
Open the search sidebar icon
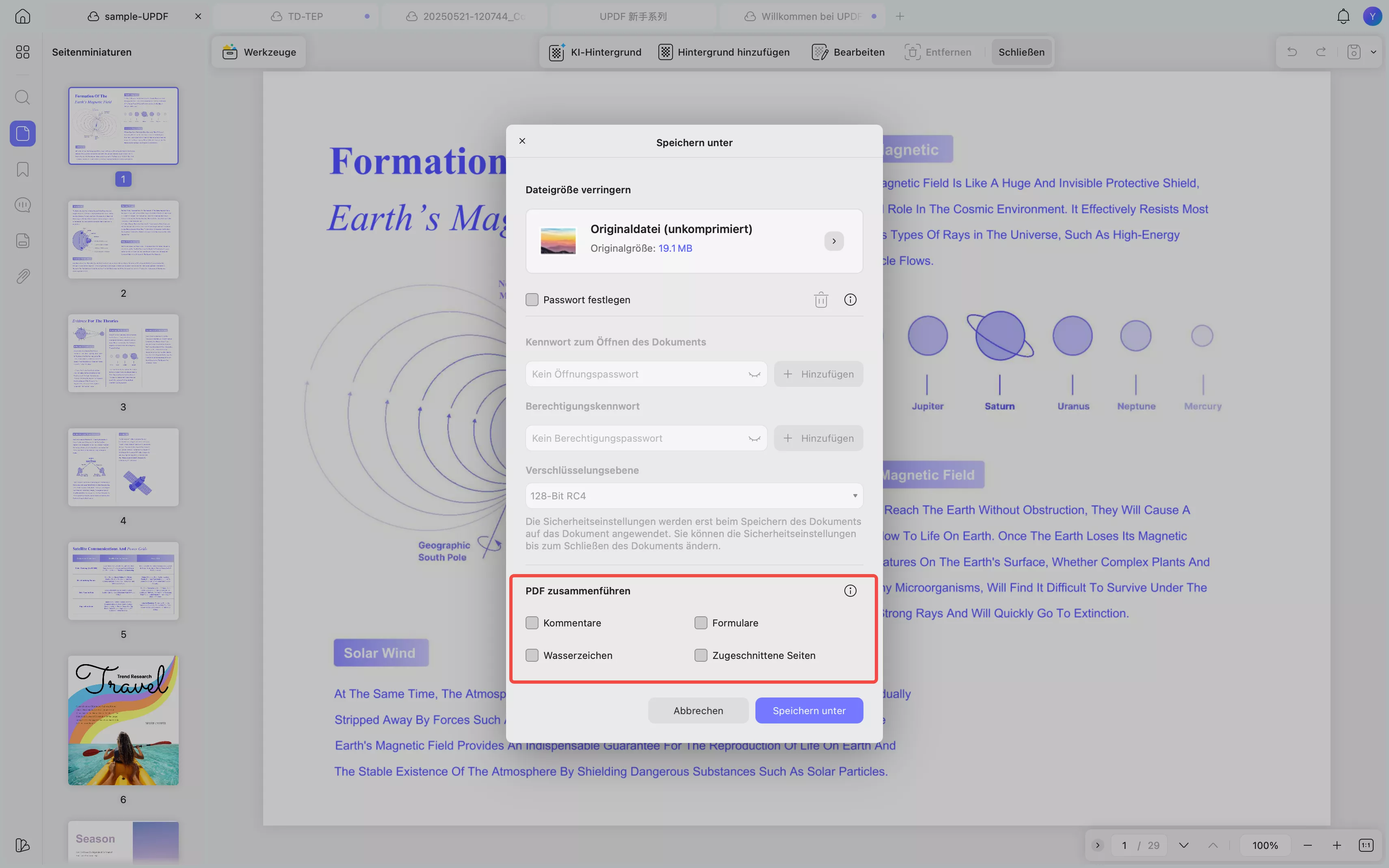coord(22,97)
